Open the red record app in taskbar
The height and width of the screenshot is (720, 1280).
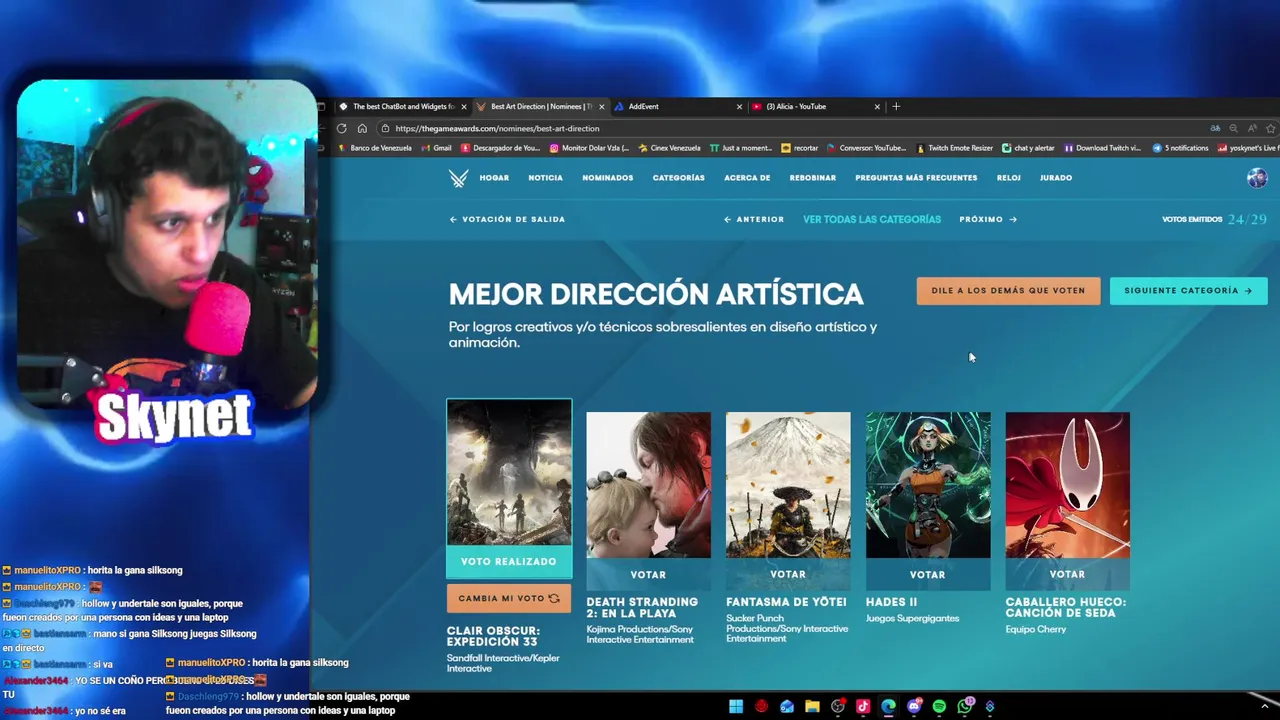762,707
